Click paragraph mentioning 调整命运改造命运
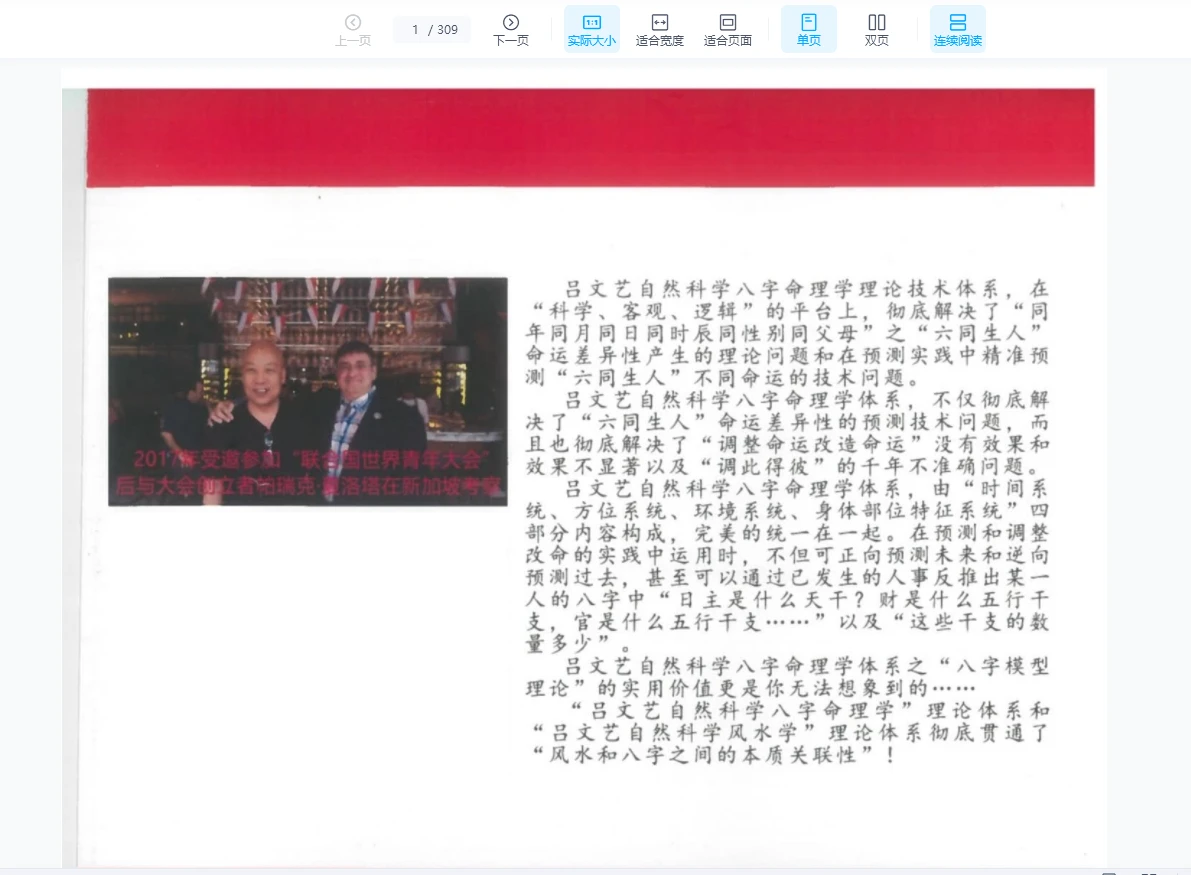The image size is (1191, 875). coord(787,433)
